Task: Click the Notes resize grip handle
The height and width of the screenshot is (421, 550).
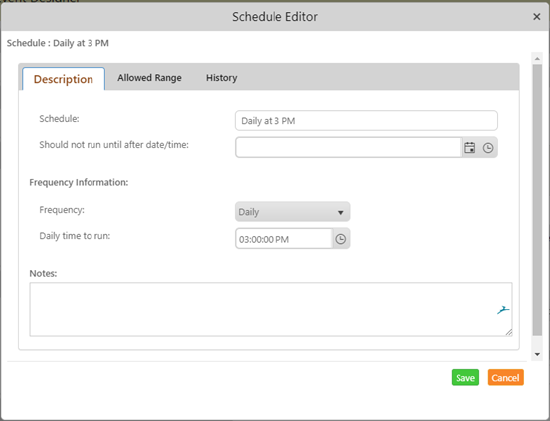Action: 509,332
